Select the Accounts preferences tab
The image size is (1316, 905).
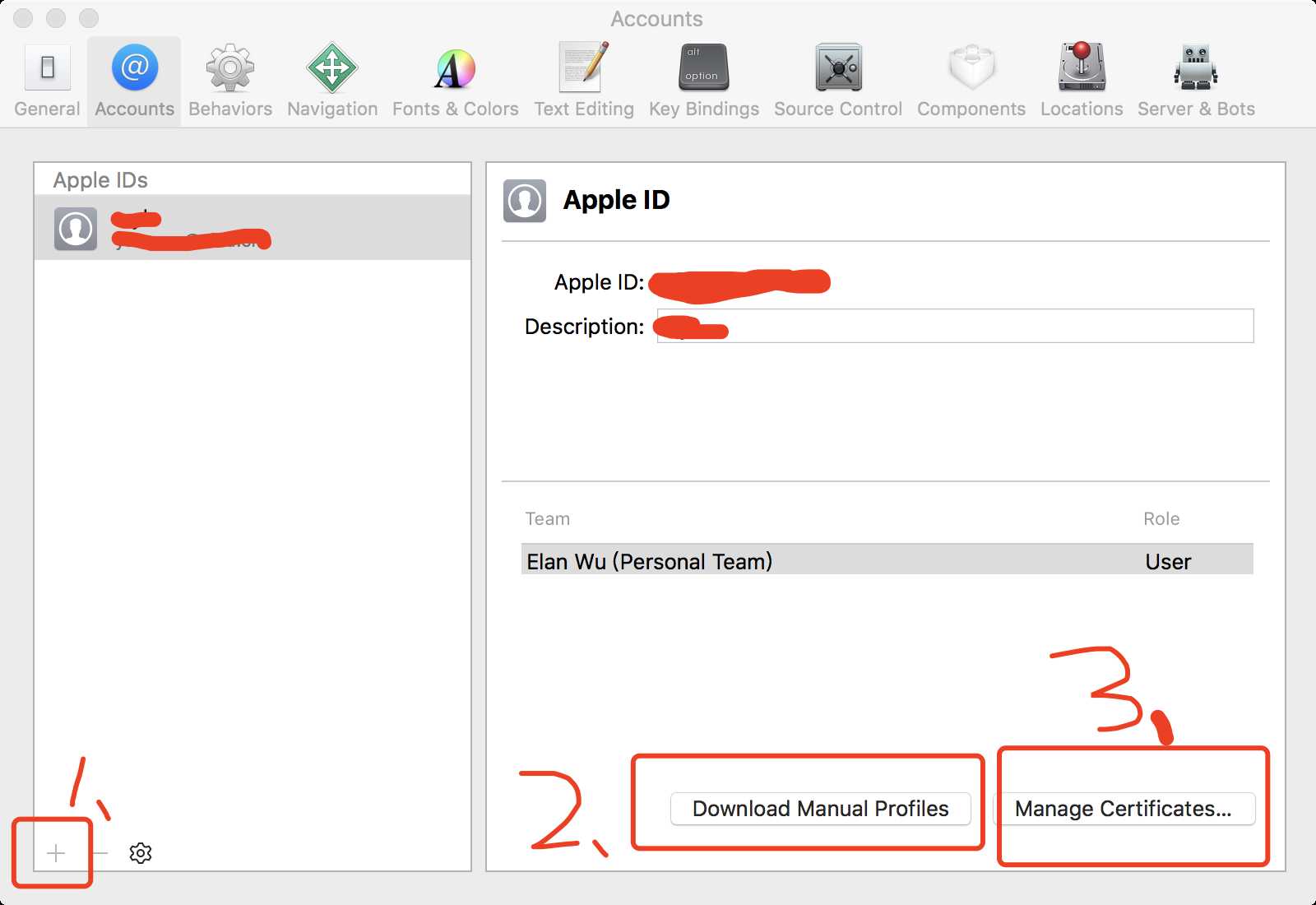click(x=134, y=81)
